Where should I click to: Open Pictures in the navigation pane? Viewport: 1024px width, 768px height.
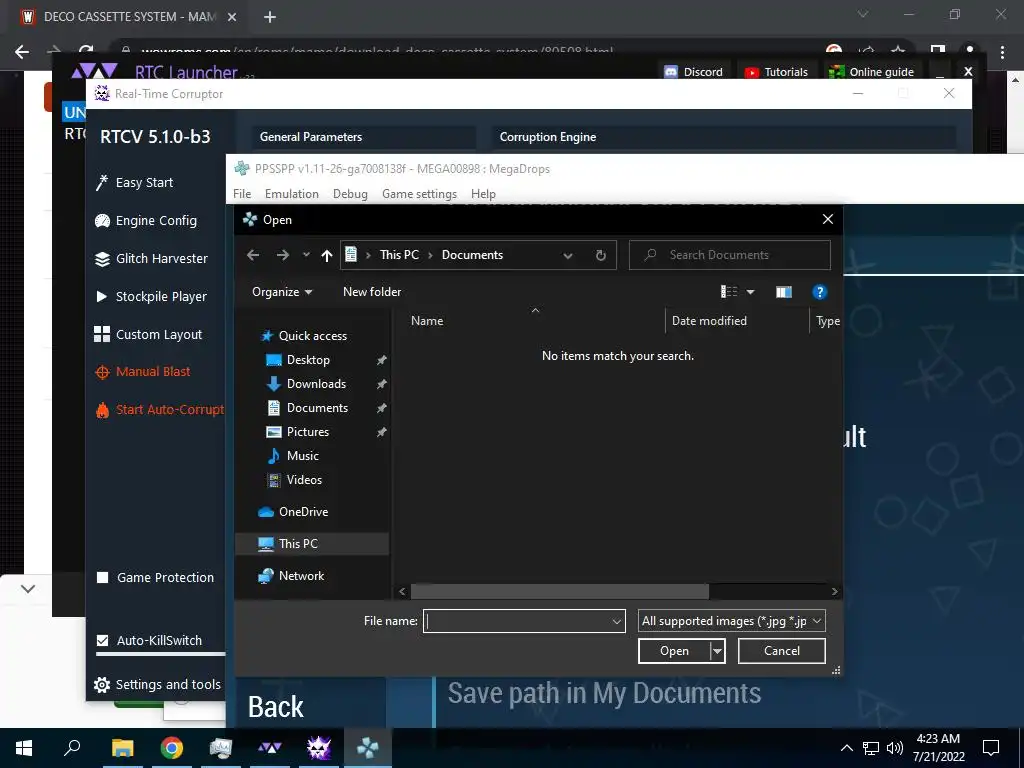pyautogui.click(x=308, y=432)
